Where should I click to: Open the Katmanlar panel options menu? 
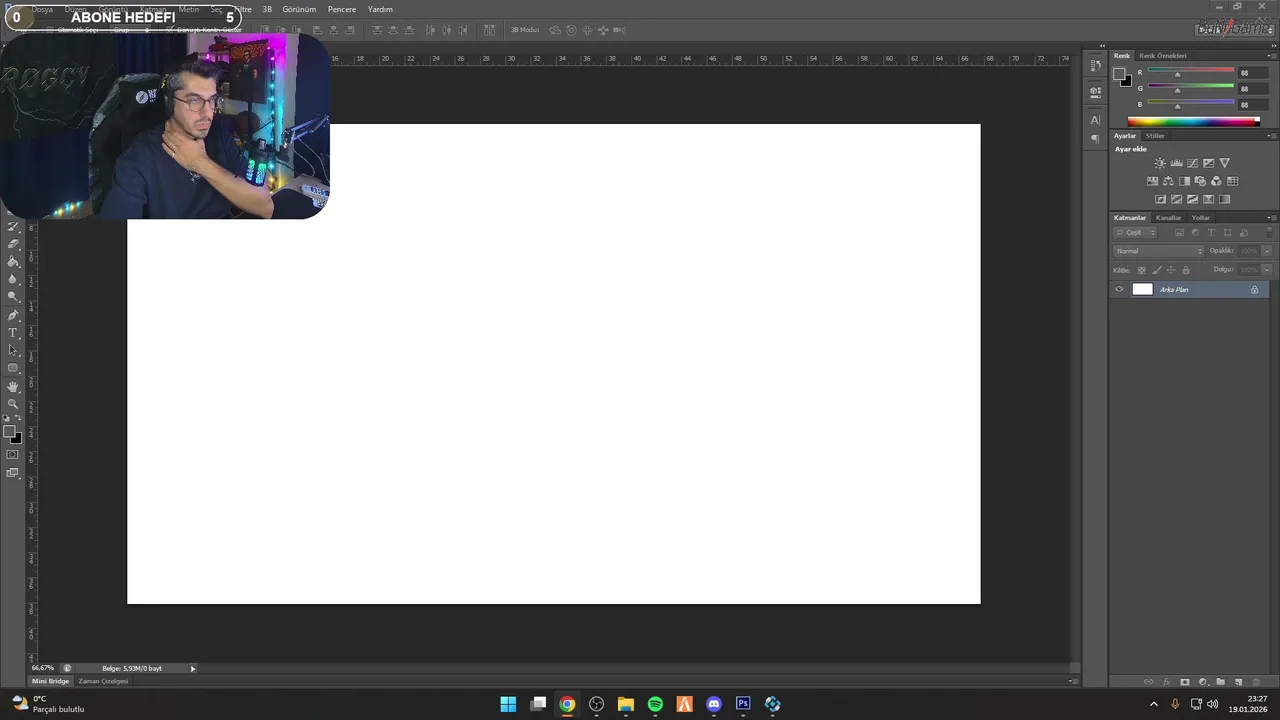(1272, 218)
